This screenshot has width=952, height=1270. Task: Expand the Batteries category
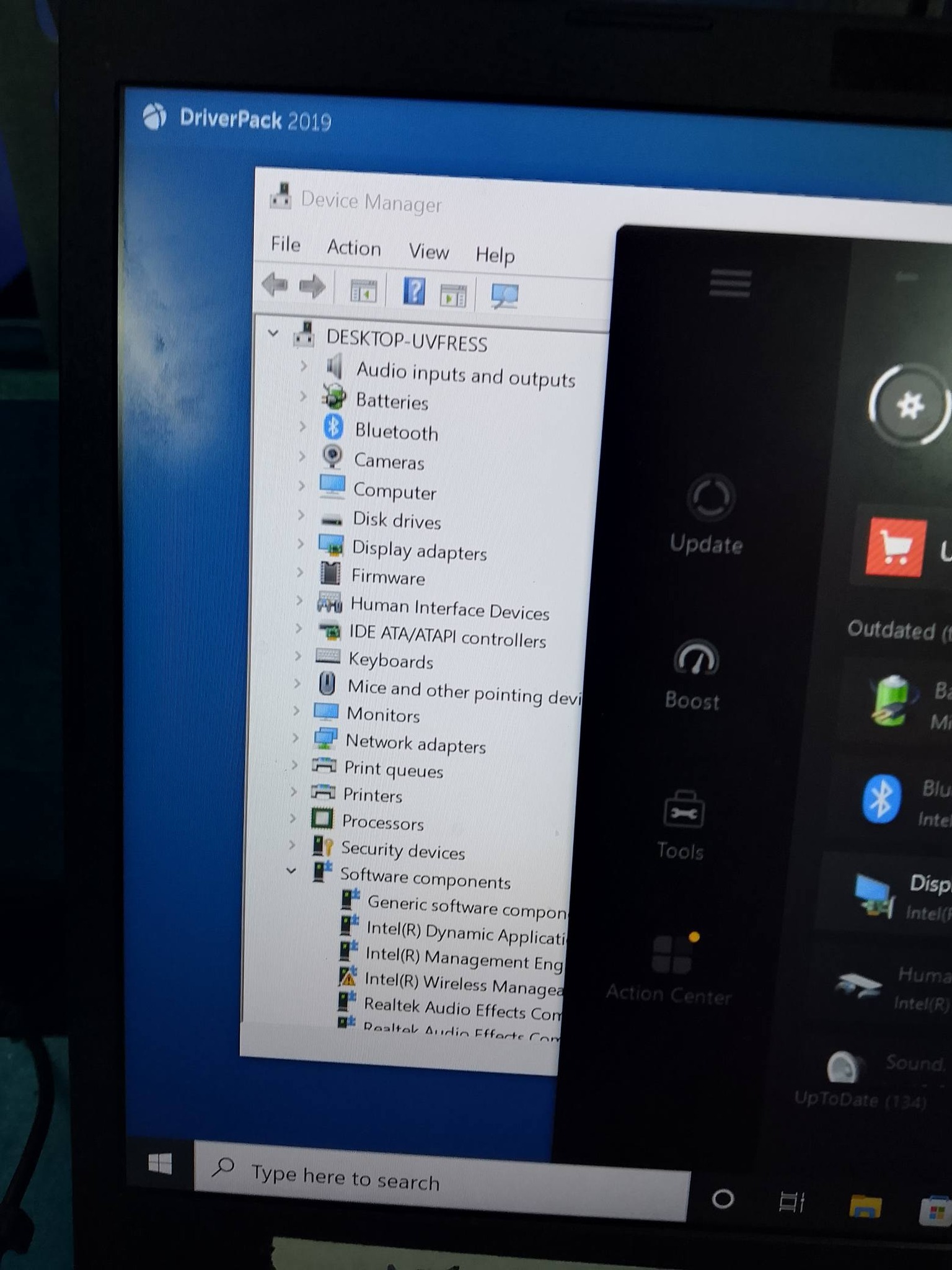[x=303, y=396]
